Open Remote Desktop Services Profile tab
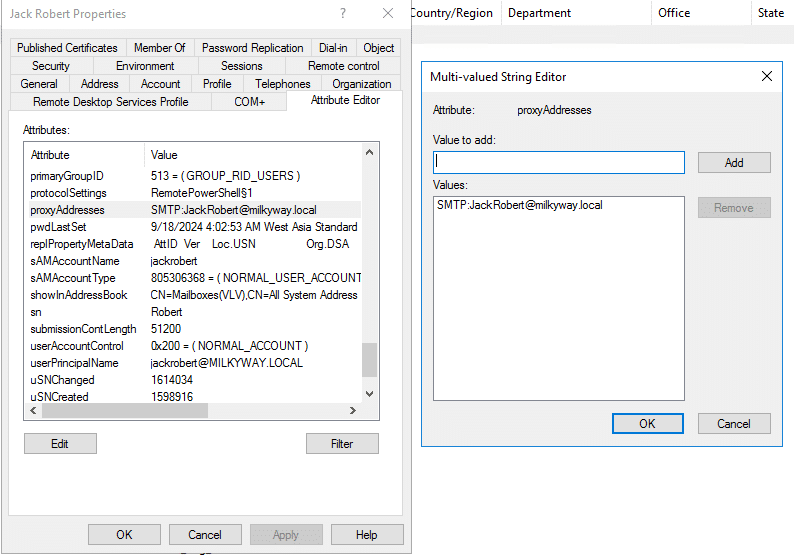Viewport: 794px width, 556px height. tap(110, 102)
